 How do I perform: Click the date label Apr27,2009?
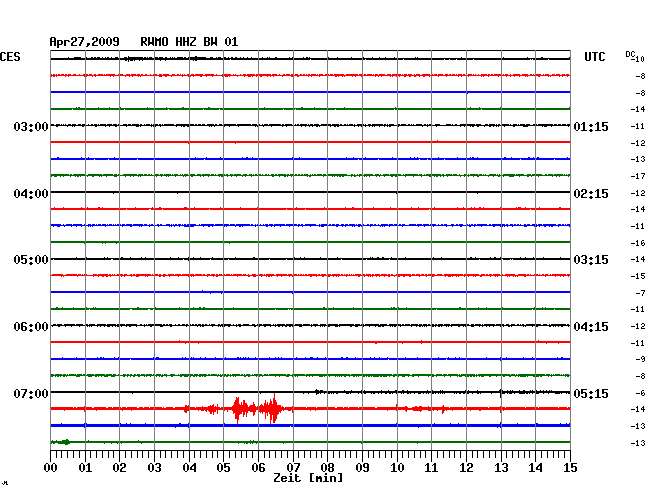(x=85, y=42)
